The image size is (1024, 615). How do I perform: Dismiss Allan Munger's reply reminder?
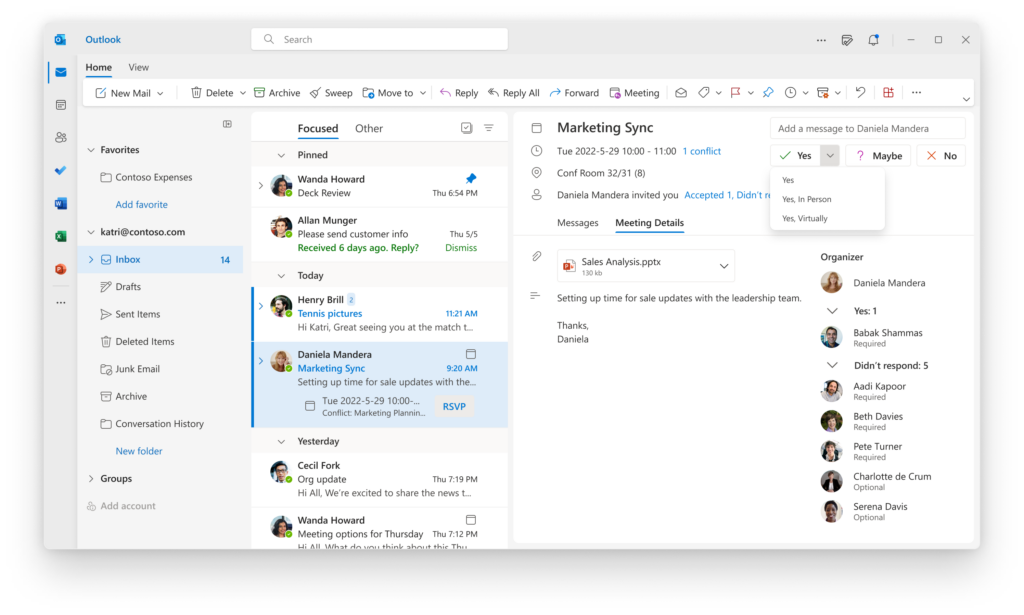point(460,247)
